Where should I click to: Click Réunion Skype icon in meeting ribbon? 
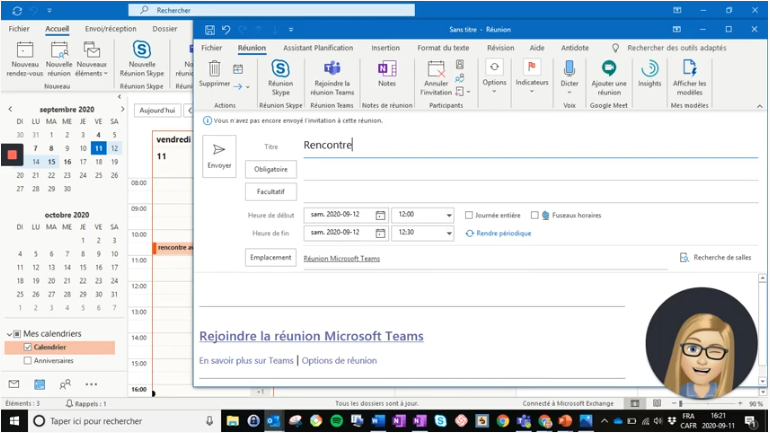click(x=281, y=69)
